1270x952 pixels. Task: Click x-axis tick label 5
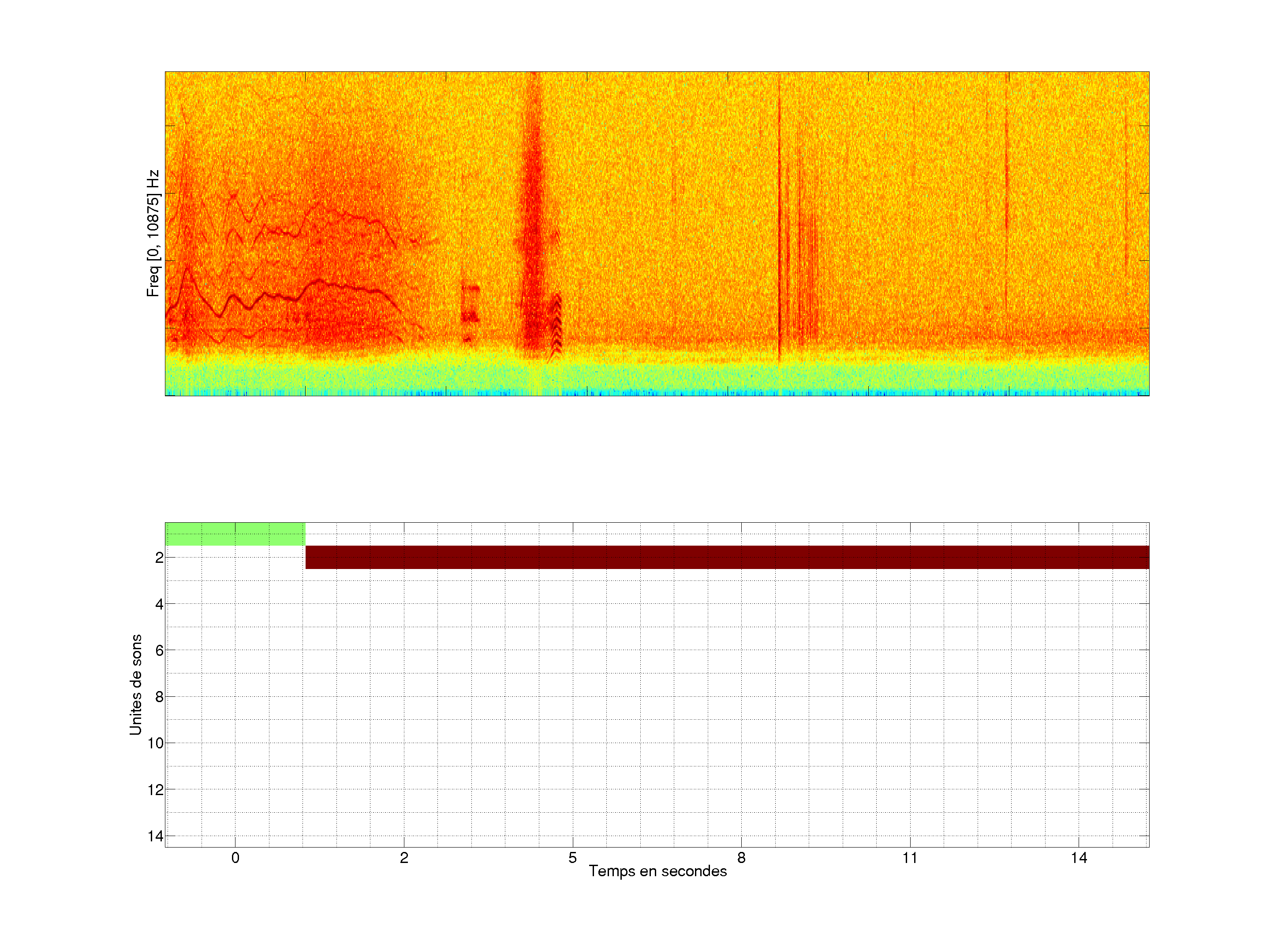point(572,858)
